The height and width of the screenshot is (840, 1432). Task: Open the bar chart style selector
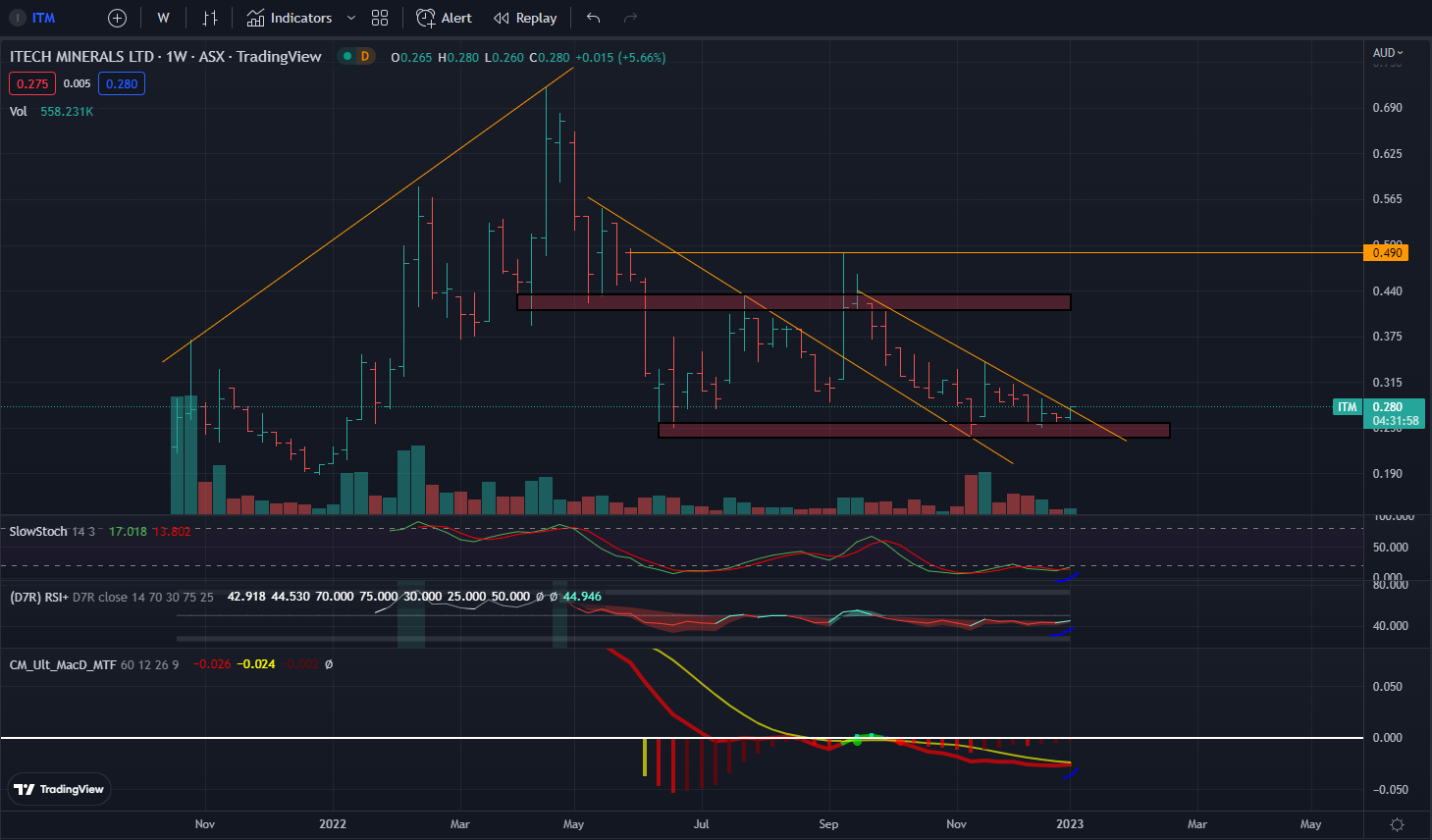point(210,18)
